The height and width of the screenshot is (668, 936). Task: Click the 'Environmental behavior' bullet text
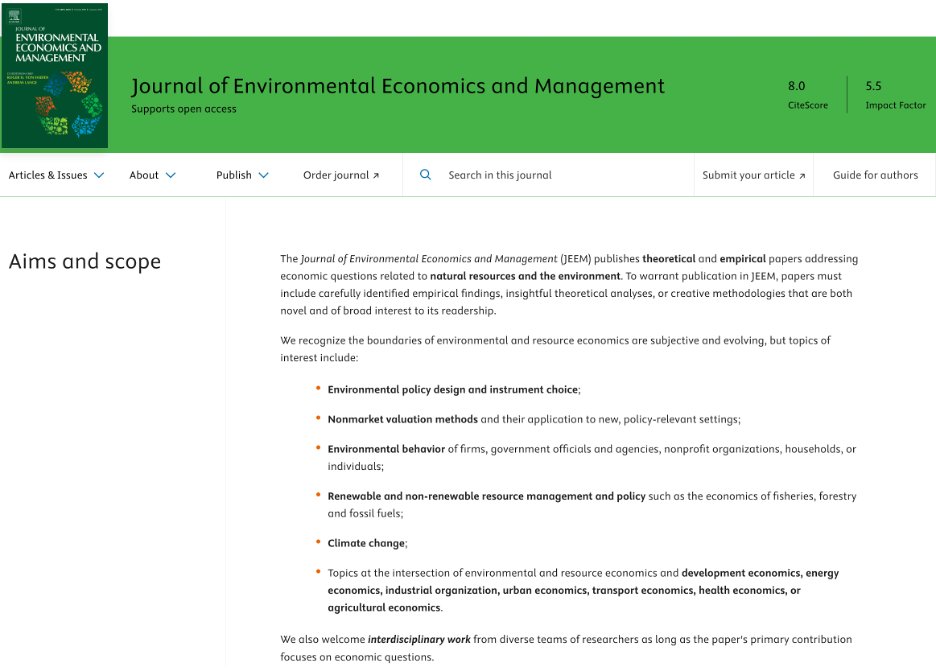pos(386,450)
